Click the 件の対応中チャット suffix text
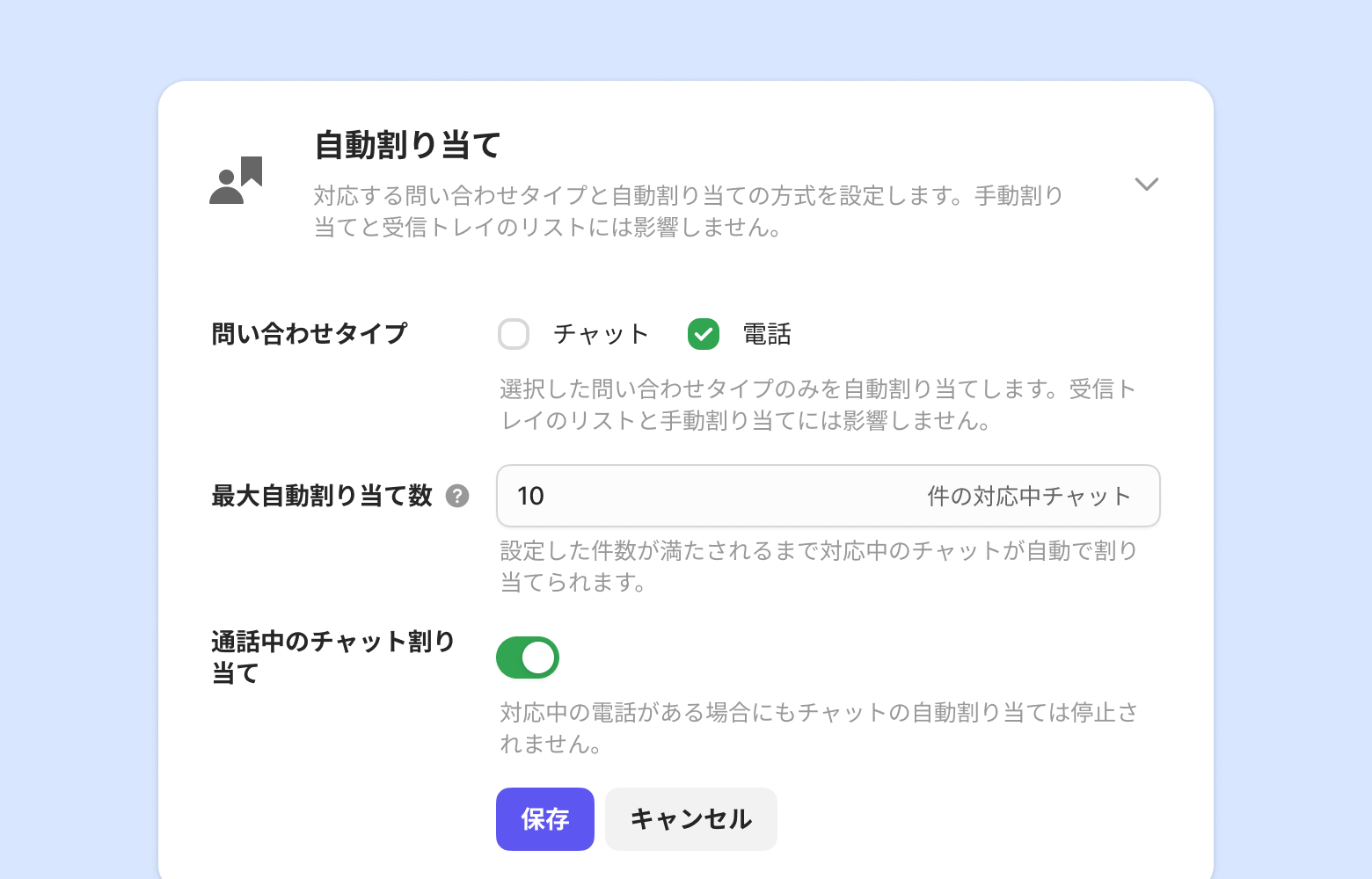Image resolution: width=1372 pixels, height=879 pixels. tap(1028, 497)
